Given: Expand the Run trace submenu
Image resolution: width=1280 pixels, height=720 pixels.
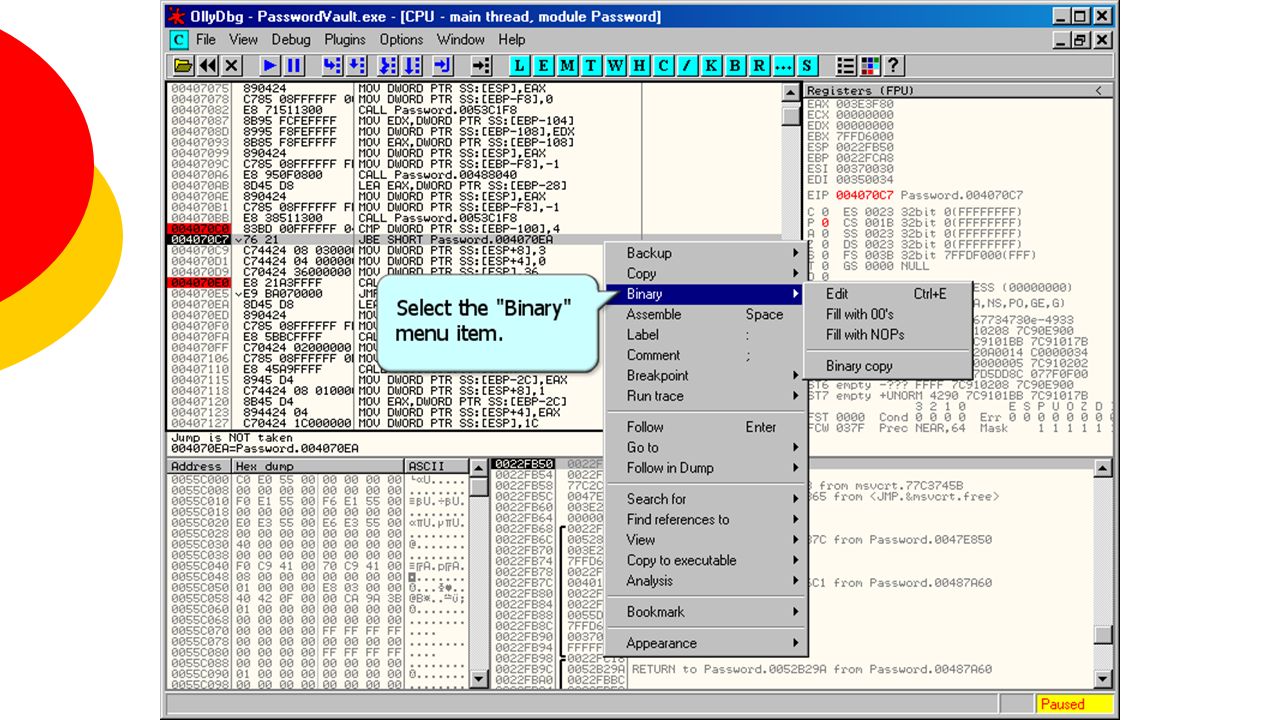Looking at the screenshot, I should click(705, 396).
